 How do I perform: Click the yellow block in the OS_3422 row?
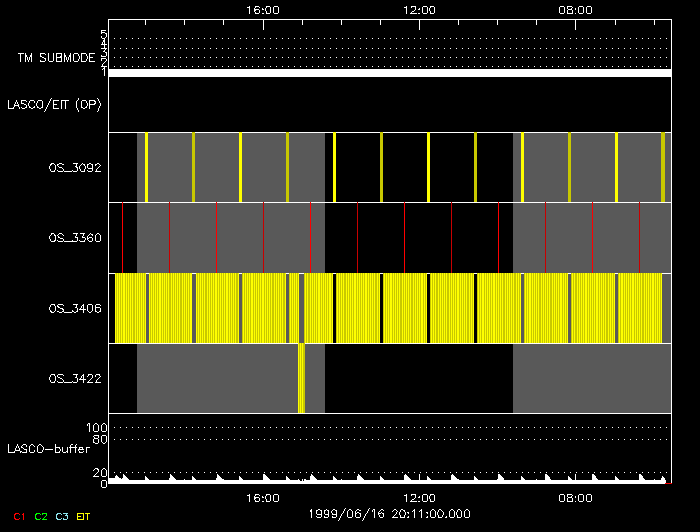301,378
